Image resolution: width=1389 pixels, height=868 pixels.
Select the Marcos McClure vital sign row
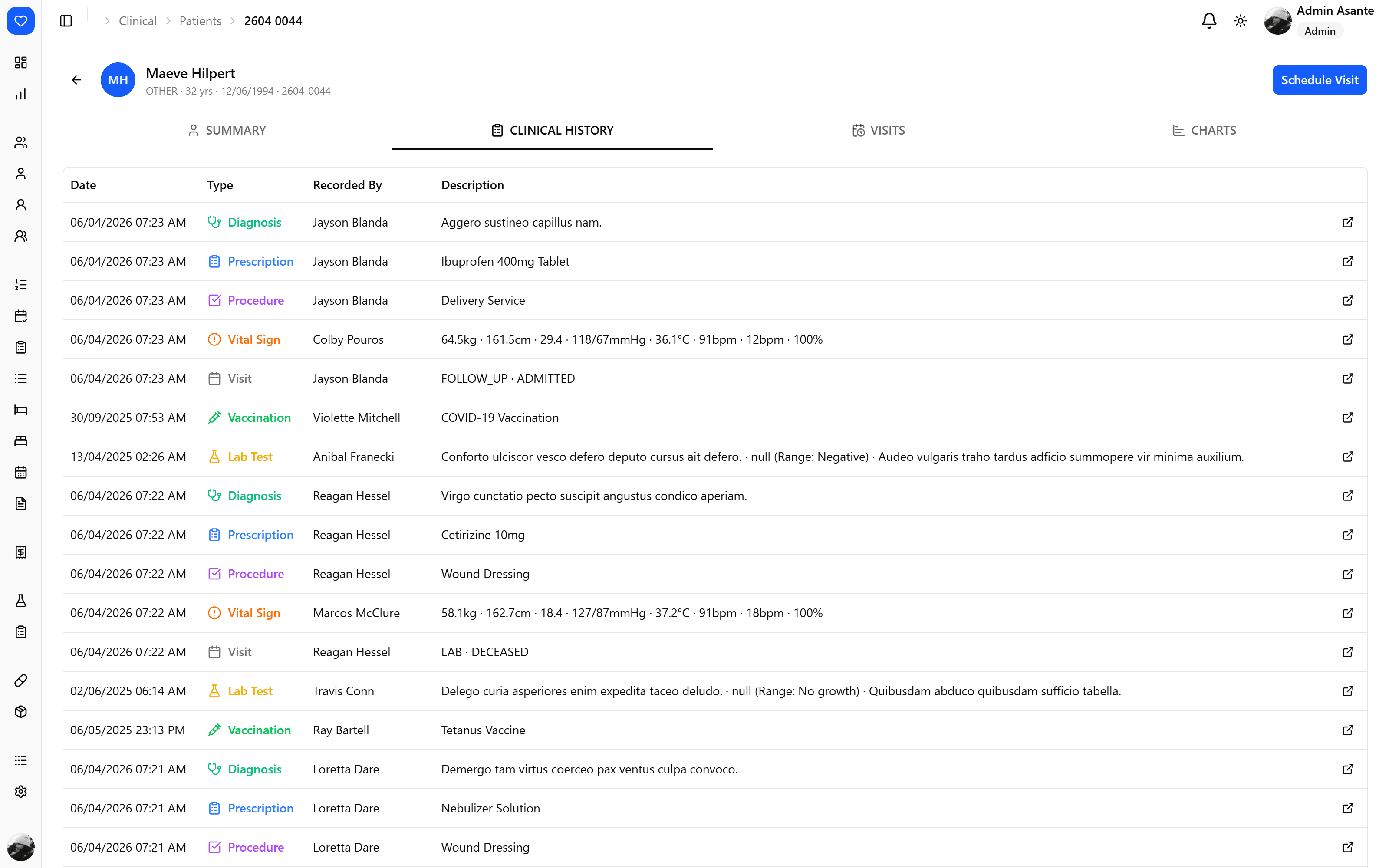(714, 612)
